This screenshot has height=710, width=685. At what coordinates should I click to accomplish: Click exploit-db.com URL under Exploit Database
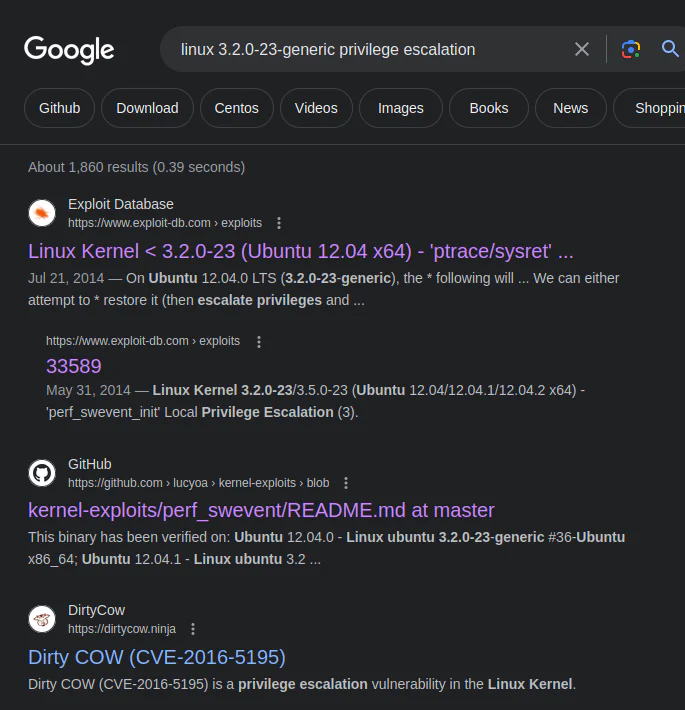[x=165, y=223]
